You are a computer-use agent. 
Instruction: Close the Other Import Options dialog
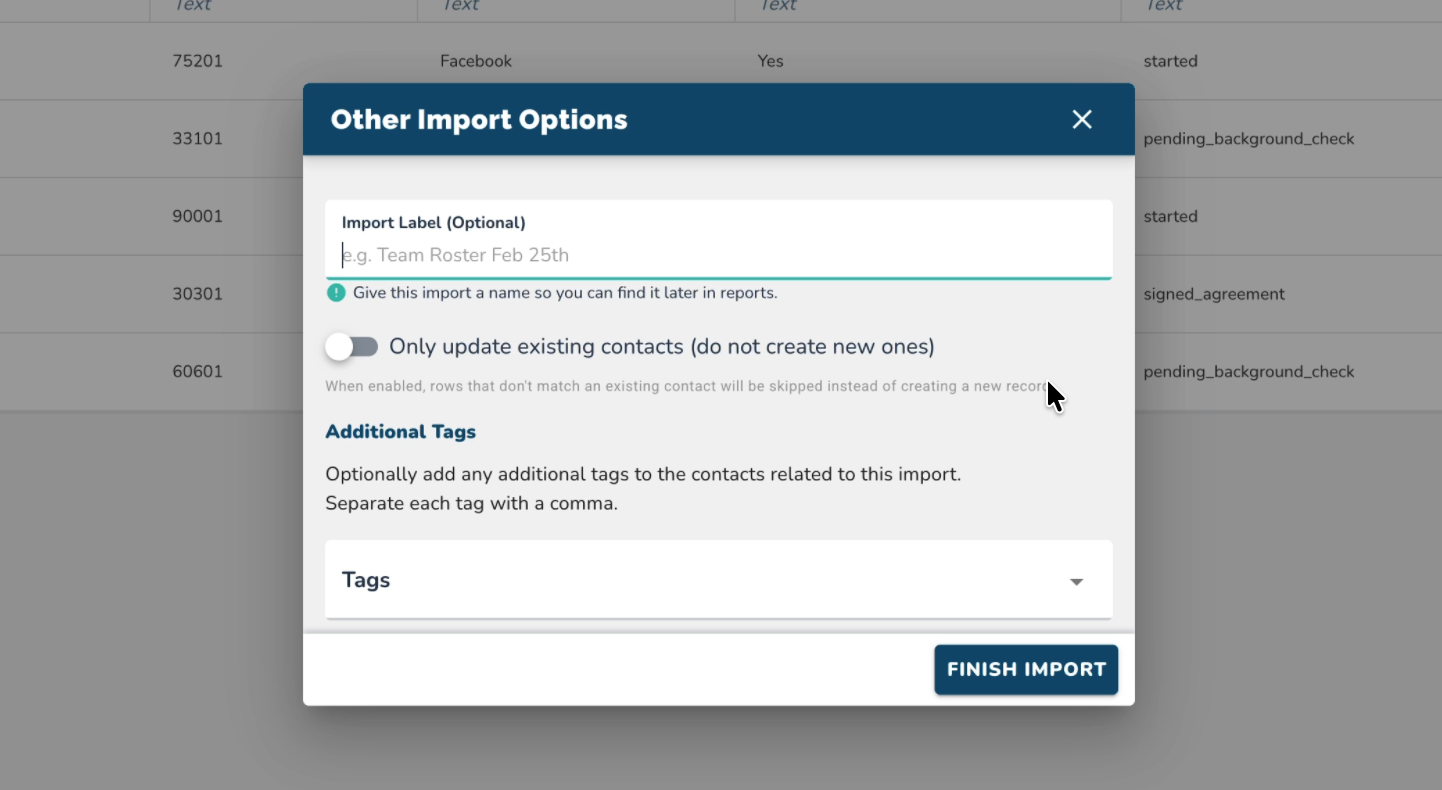click(1081, 120)
